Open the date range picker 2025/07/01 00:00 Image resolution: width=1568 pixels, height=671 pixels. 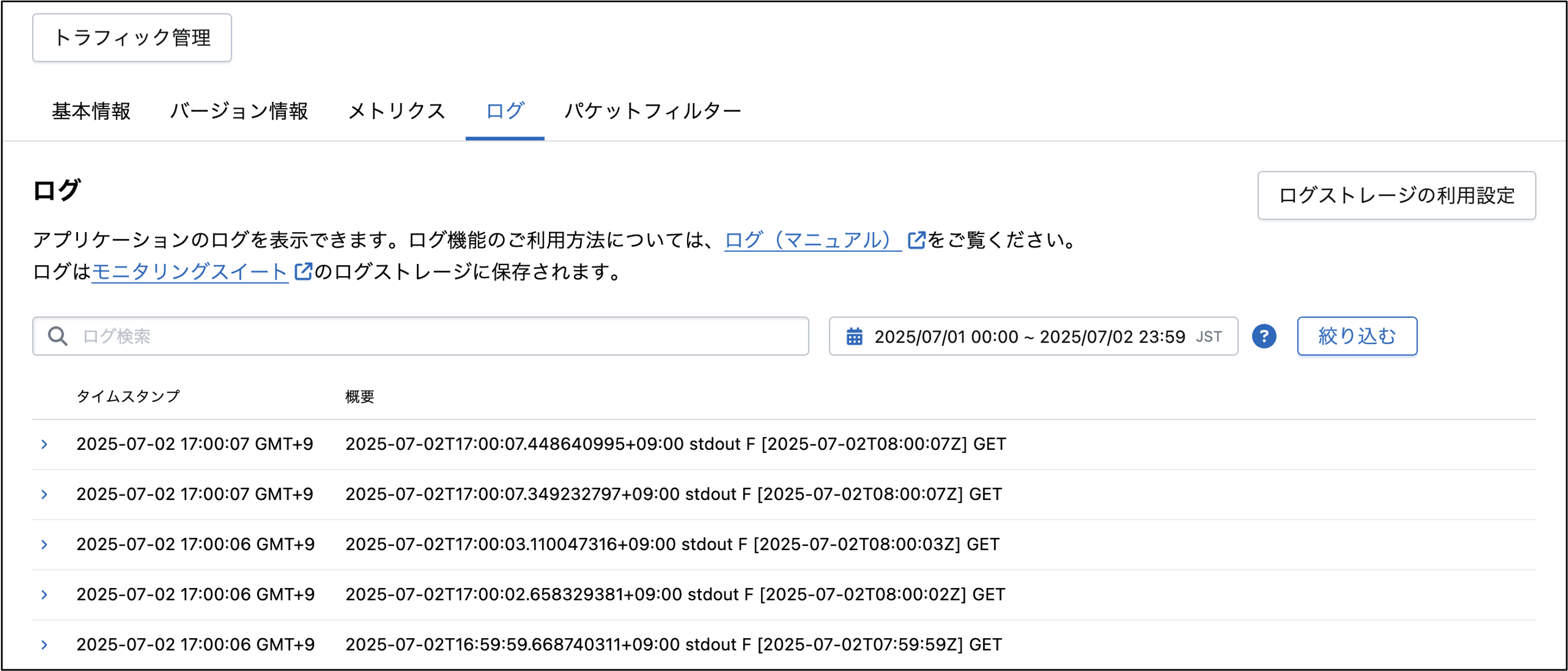click(x=1033, y=336)
